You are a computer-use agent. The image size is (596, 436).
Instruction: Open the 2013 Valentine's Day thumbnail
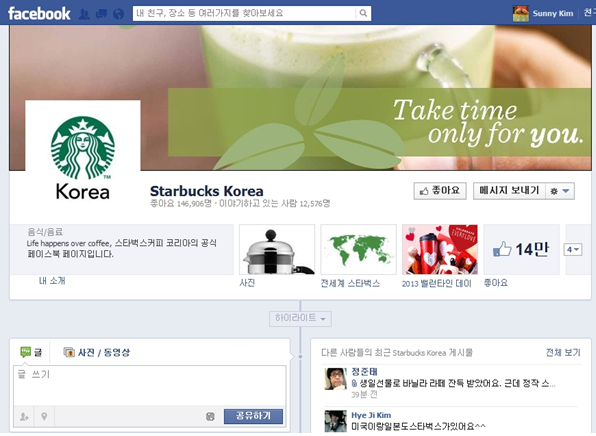click(440, 249)
